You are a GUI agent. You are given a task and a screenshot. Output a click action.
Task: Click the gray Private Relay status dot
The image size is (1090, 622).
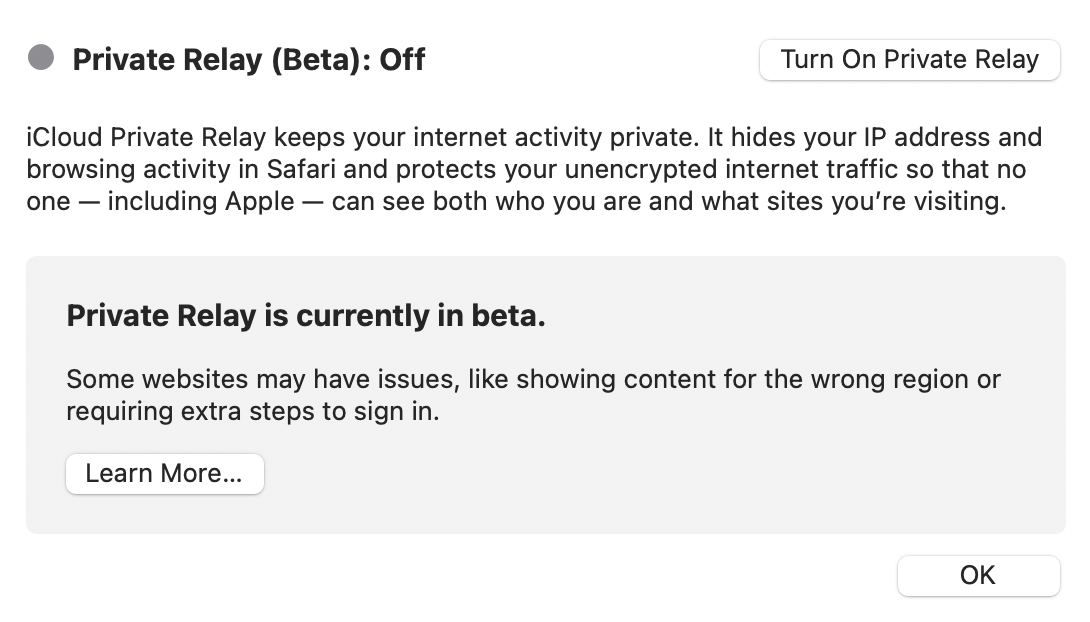tap(41, 58)
